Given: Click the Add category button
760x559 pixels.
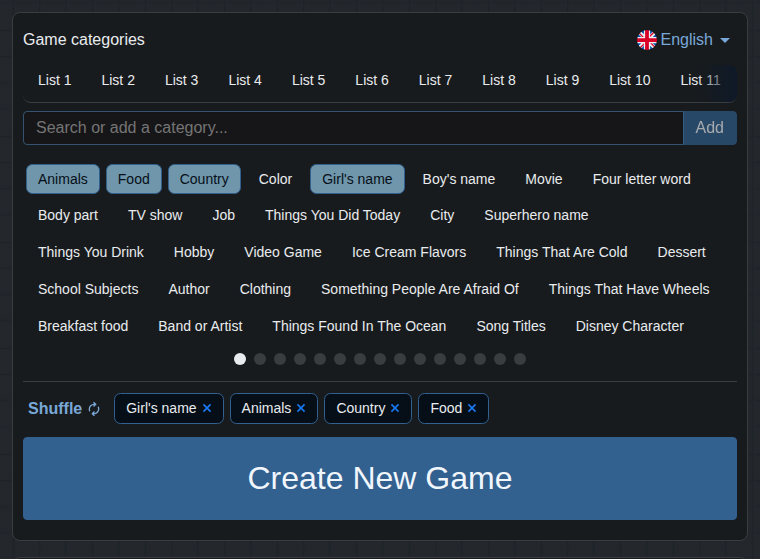Looking at the screenshot, I should click(x=710, y=128).
